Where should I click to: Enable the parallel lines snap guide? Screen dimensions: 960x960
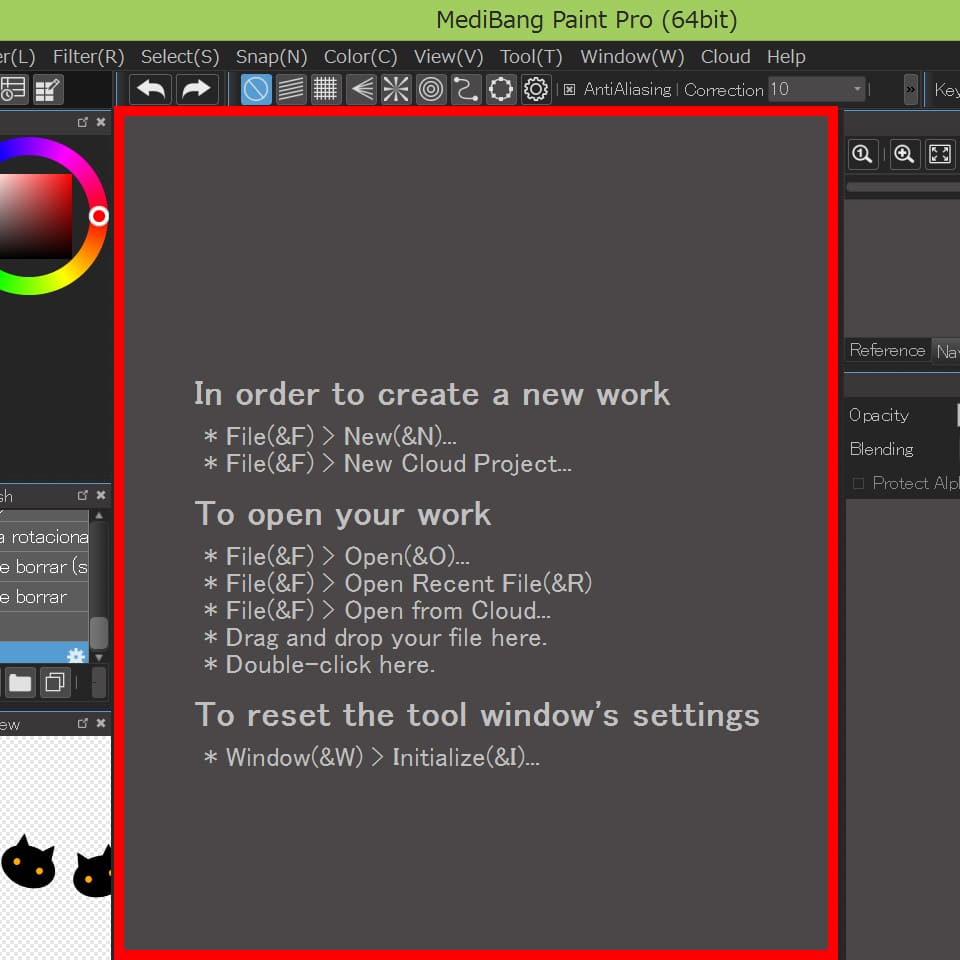(x=291, y=89)
